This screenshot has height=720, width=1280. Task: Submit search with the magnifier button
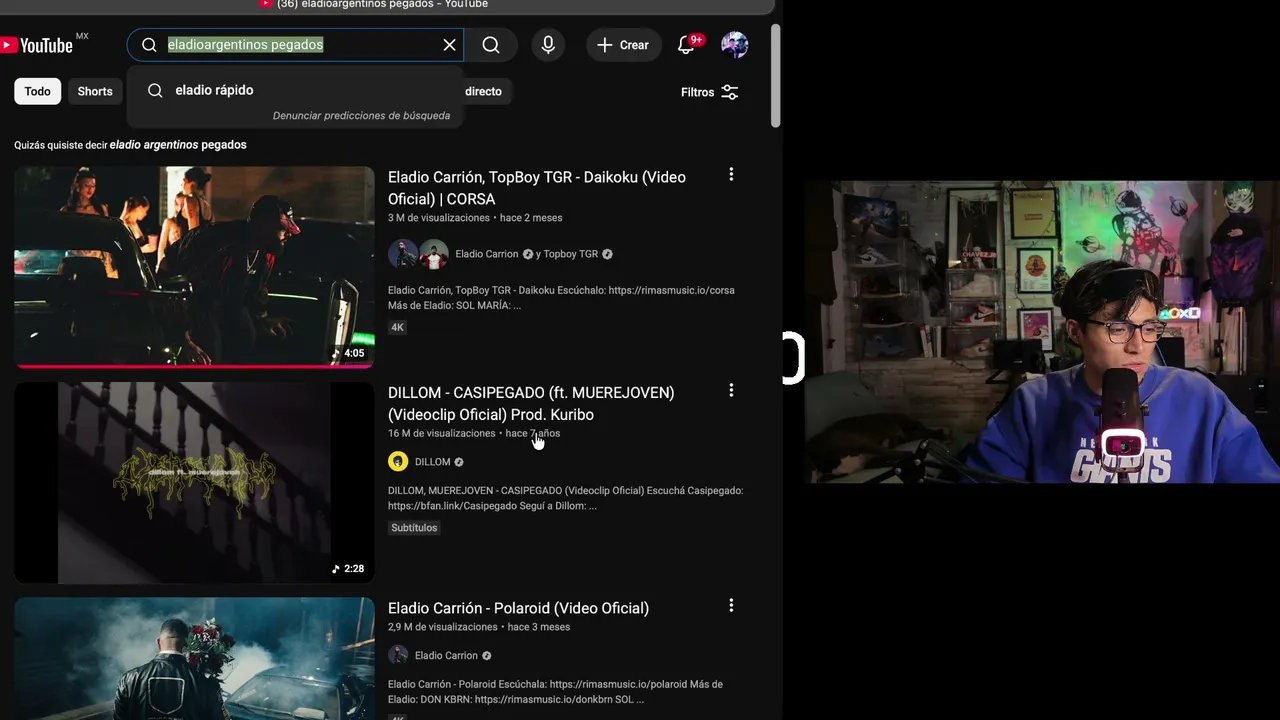[491, 45]
